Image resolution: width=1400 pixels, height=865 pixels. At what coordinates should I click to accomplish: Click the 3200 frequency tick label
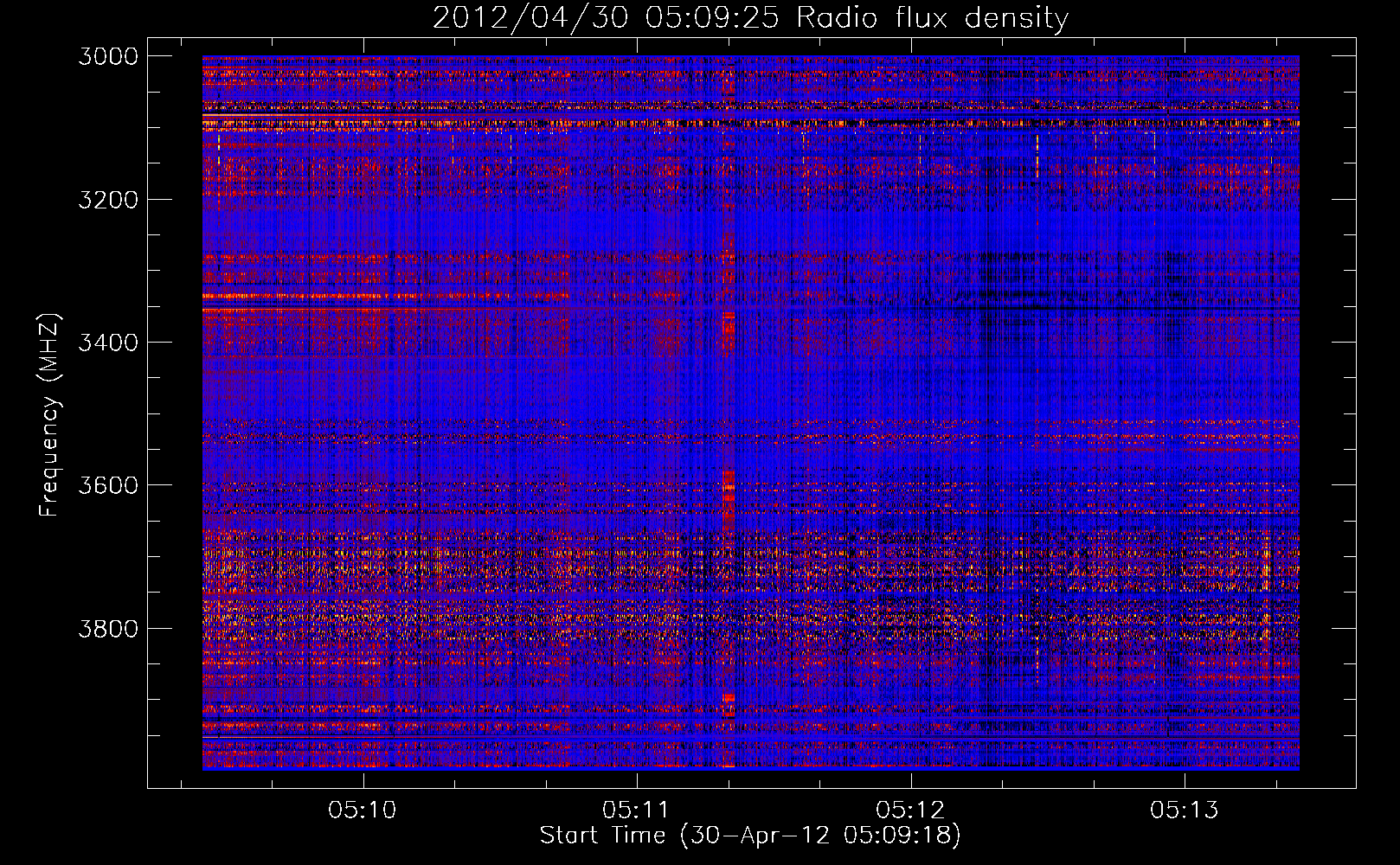(x=108, y=200)
